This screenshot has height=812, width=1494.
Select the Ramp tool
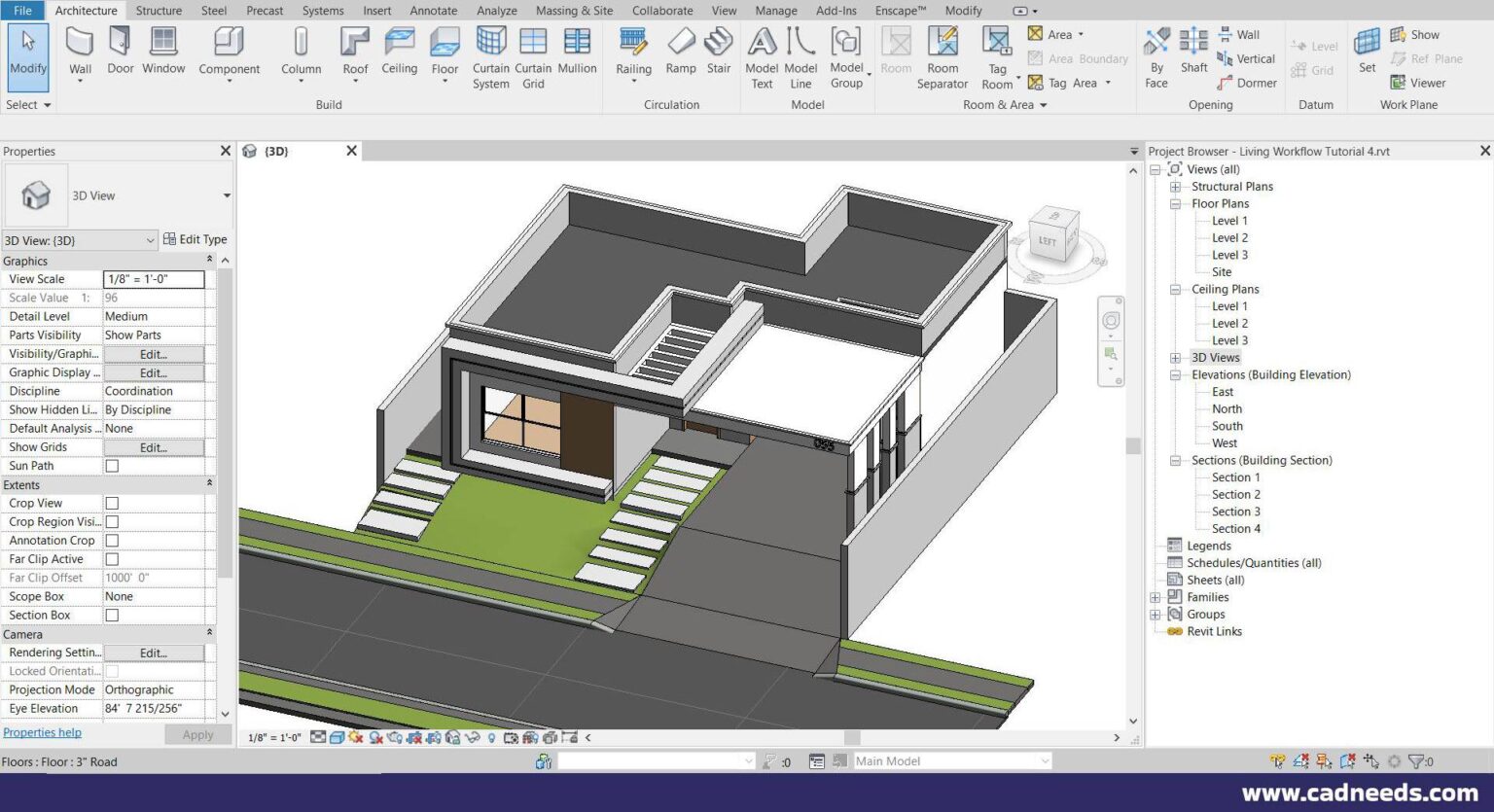[x=681, y=51]
